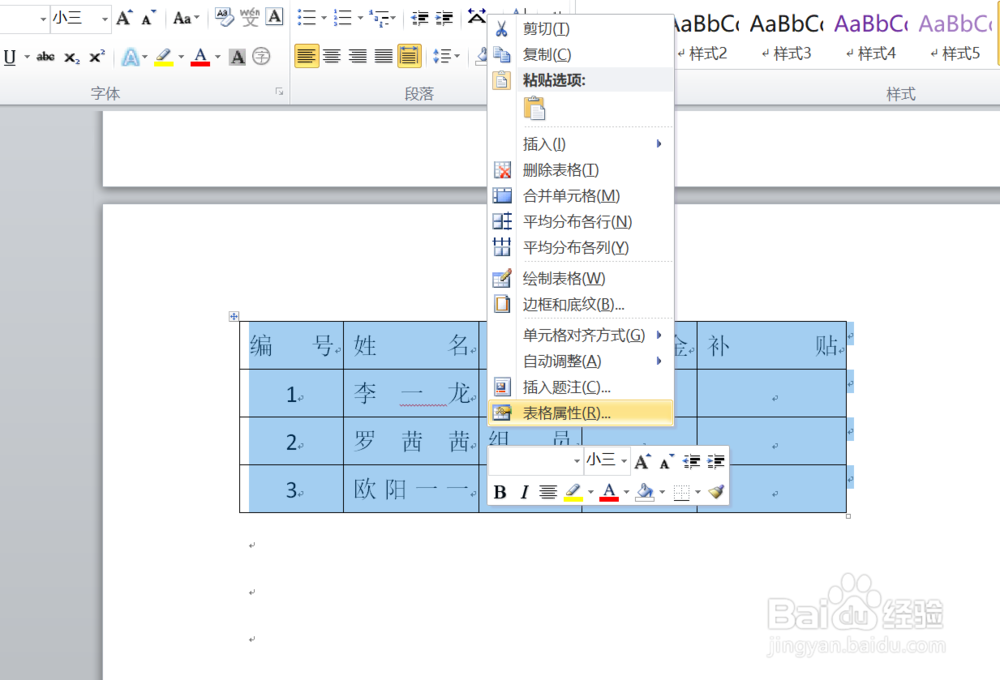Toggle subscript in the ribbon

[72, 57]
